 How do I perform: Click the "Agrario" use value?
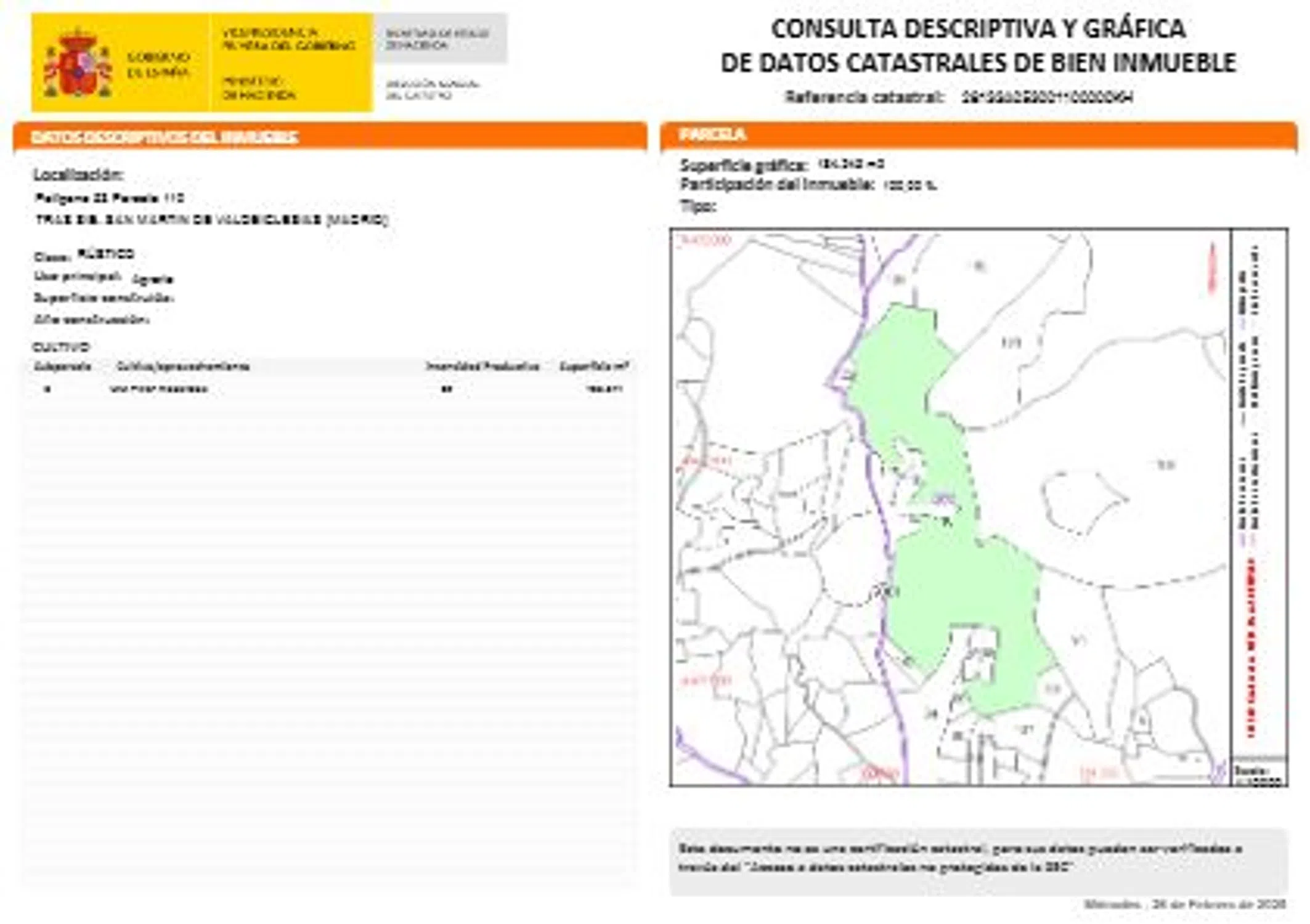coord(152,279)
